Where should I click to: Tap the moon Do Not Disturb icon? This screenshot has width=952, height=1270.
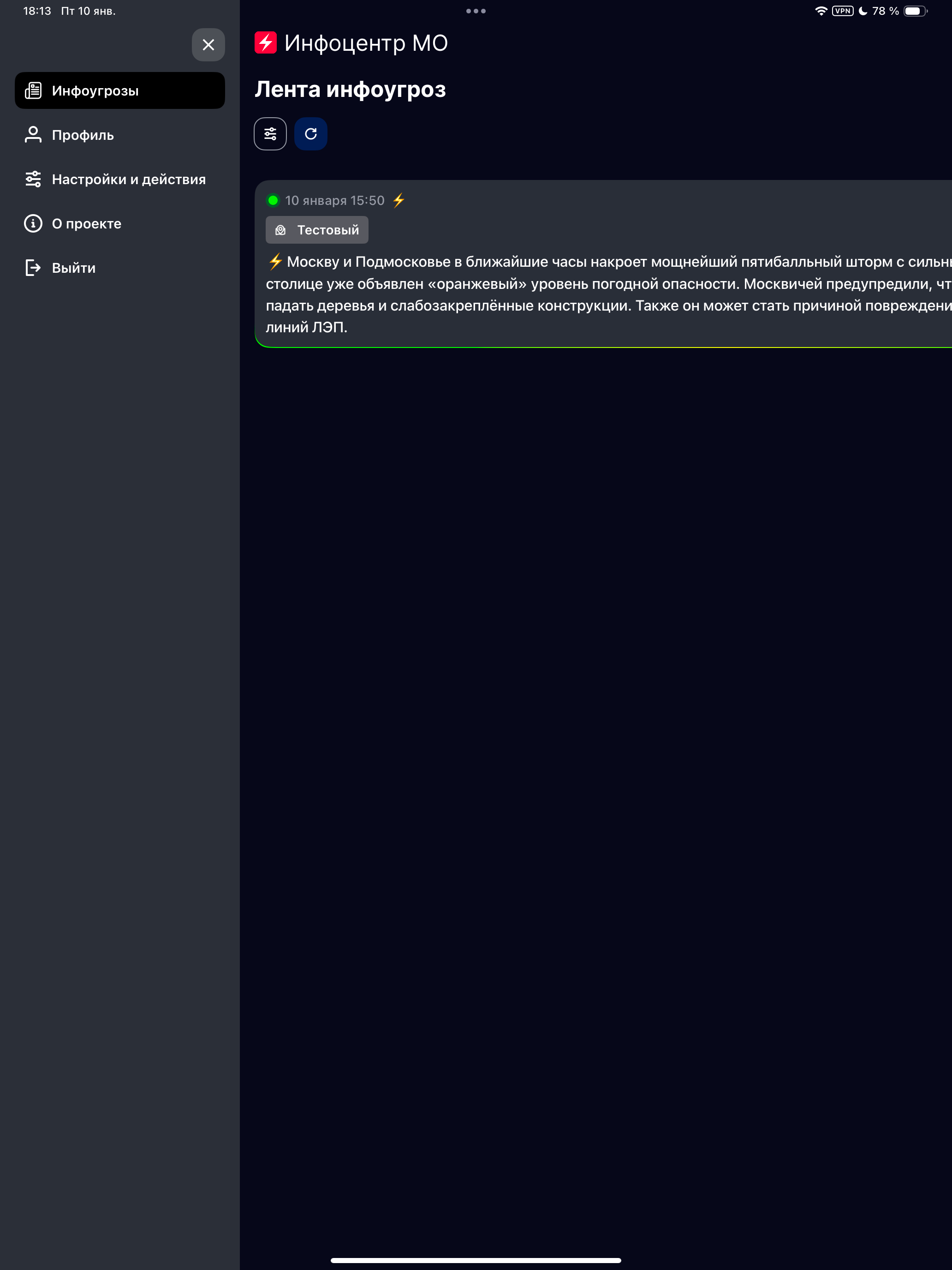click(863, 11)
